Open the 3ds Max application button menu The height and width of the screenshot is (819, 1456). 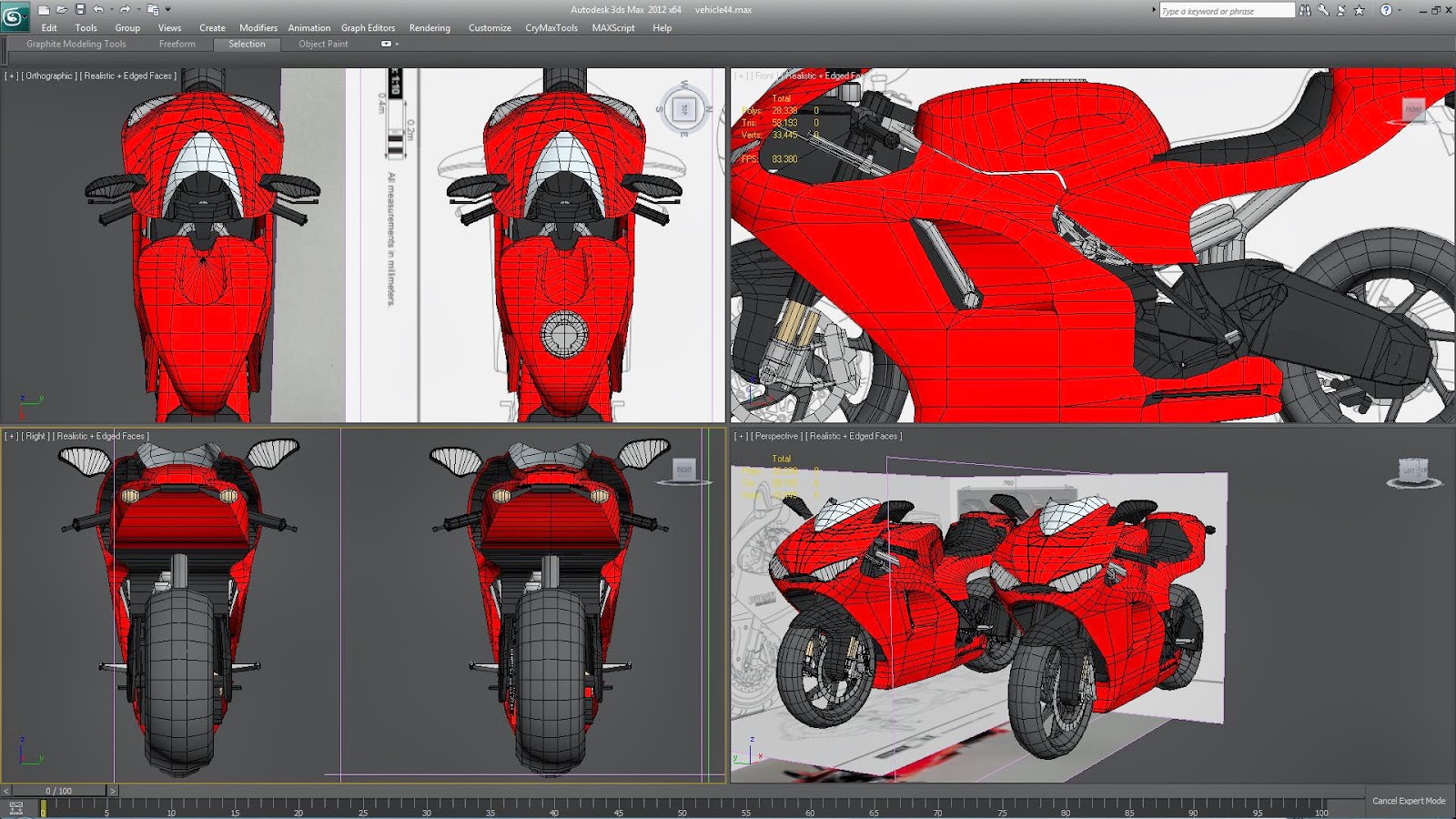coord(15,16)
